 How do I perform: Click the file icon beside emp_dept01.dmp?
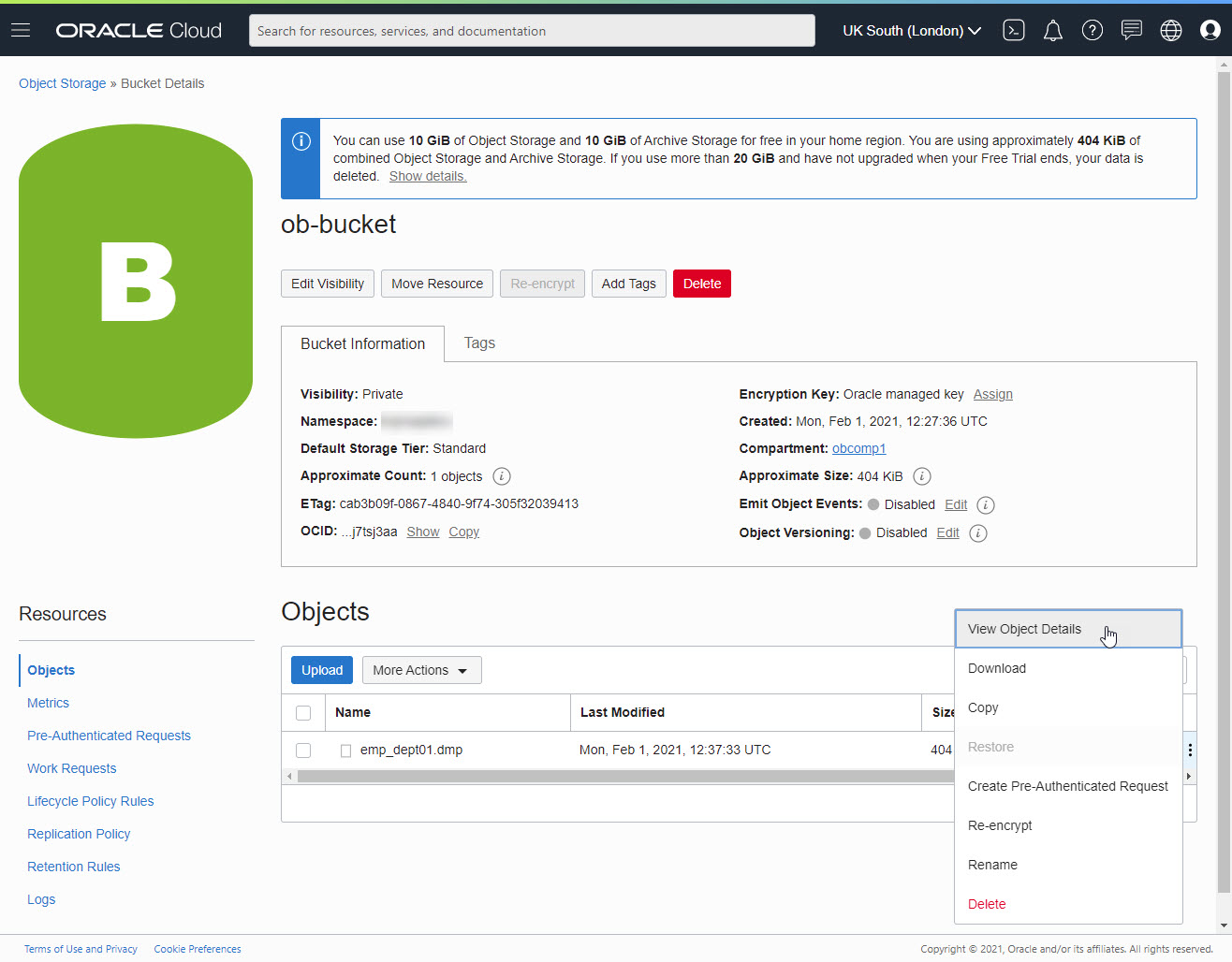click(345, 751)
